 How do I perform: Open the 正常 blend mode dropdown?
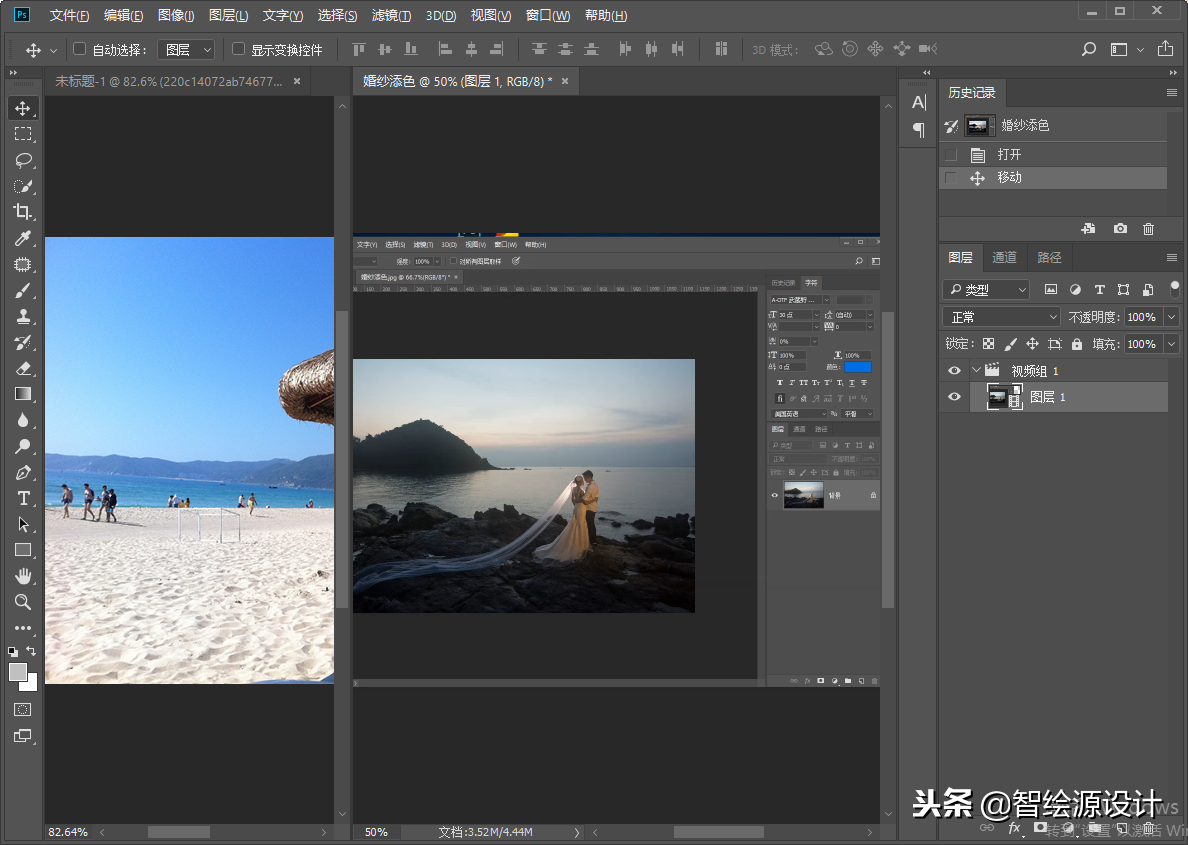tap(1000, 317)
